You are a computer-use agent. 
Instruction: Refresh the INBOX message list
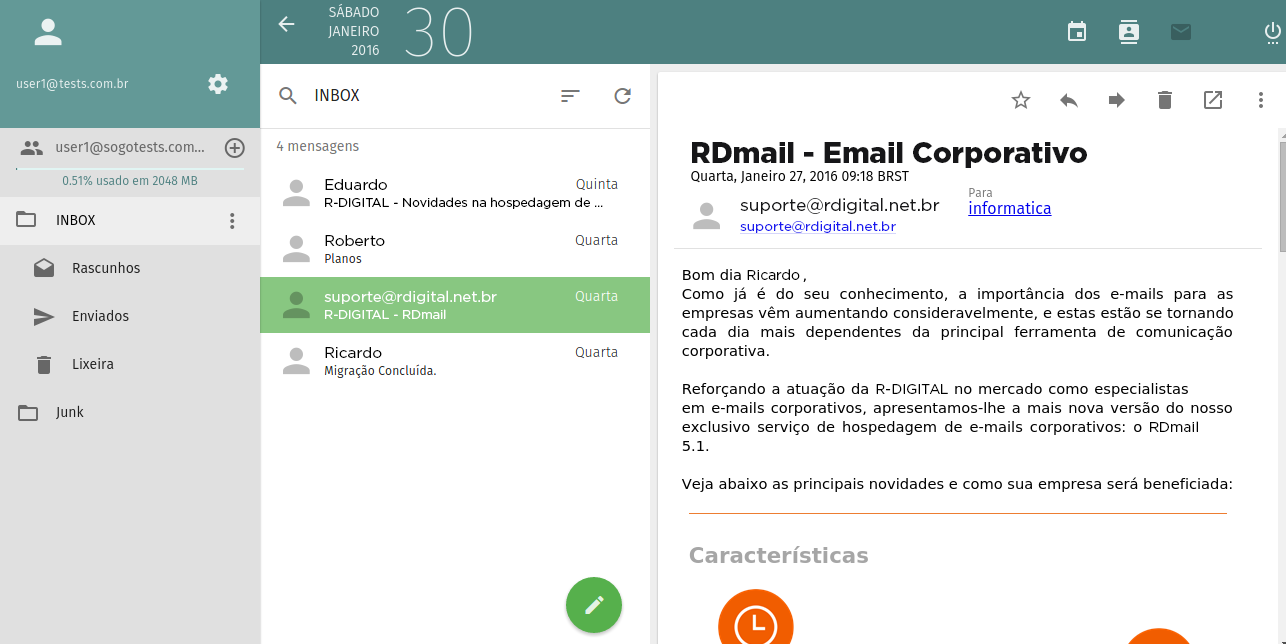pos(622,96)
